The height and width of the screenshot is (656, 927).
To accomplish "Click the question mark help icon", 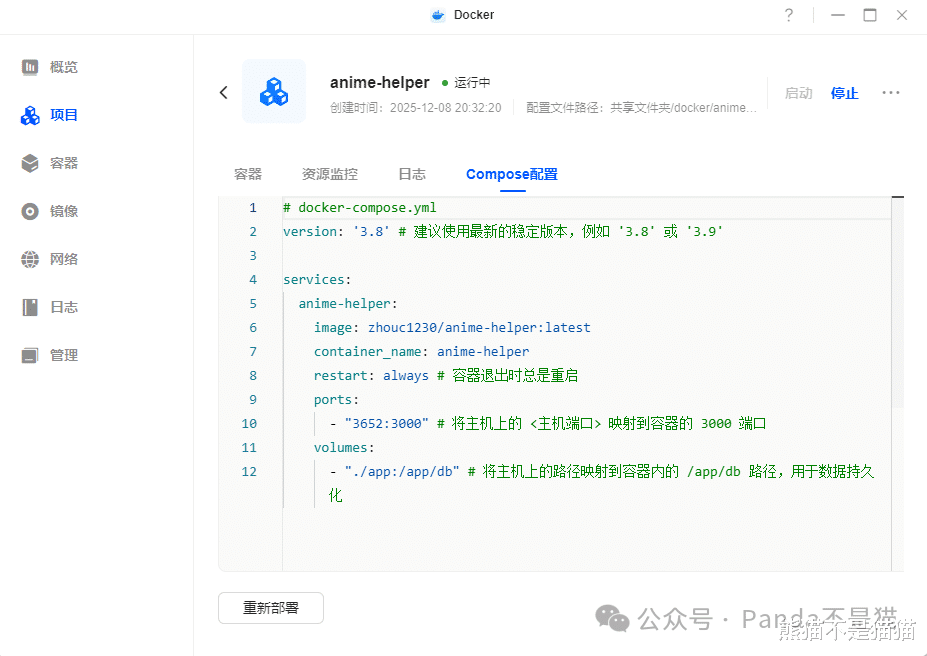I will [789, 15].
